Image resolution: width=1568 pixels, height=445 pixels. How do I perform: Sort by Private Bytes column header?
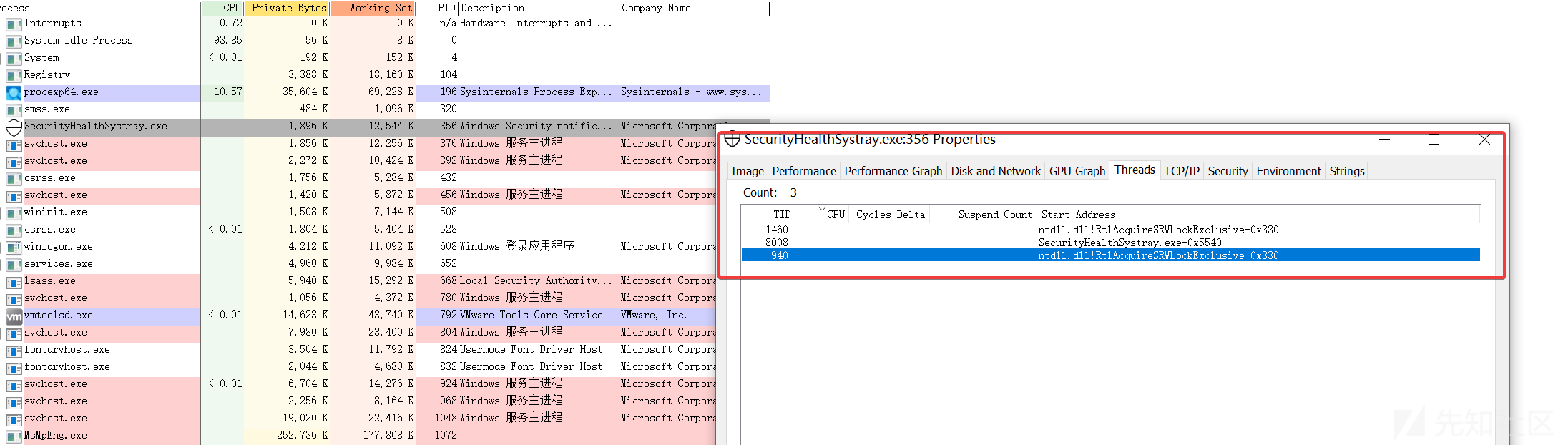[x=288, y=8]
